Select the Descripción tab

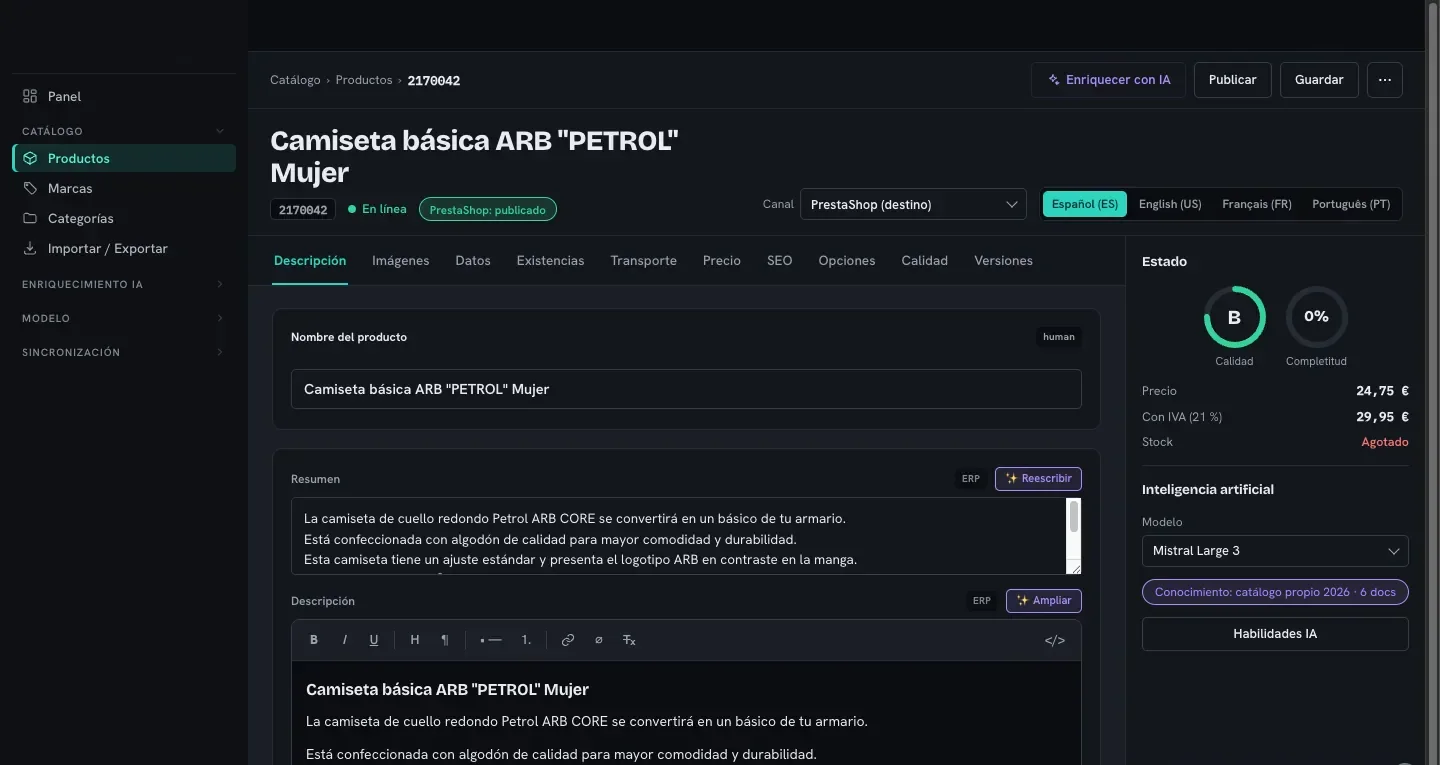coord(310,260)
